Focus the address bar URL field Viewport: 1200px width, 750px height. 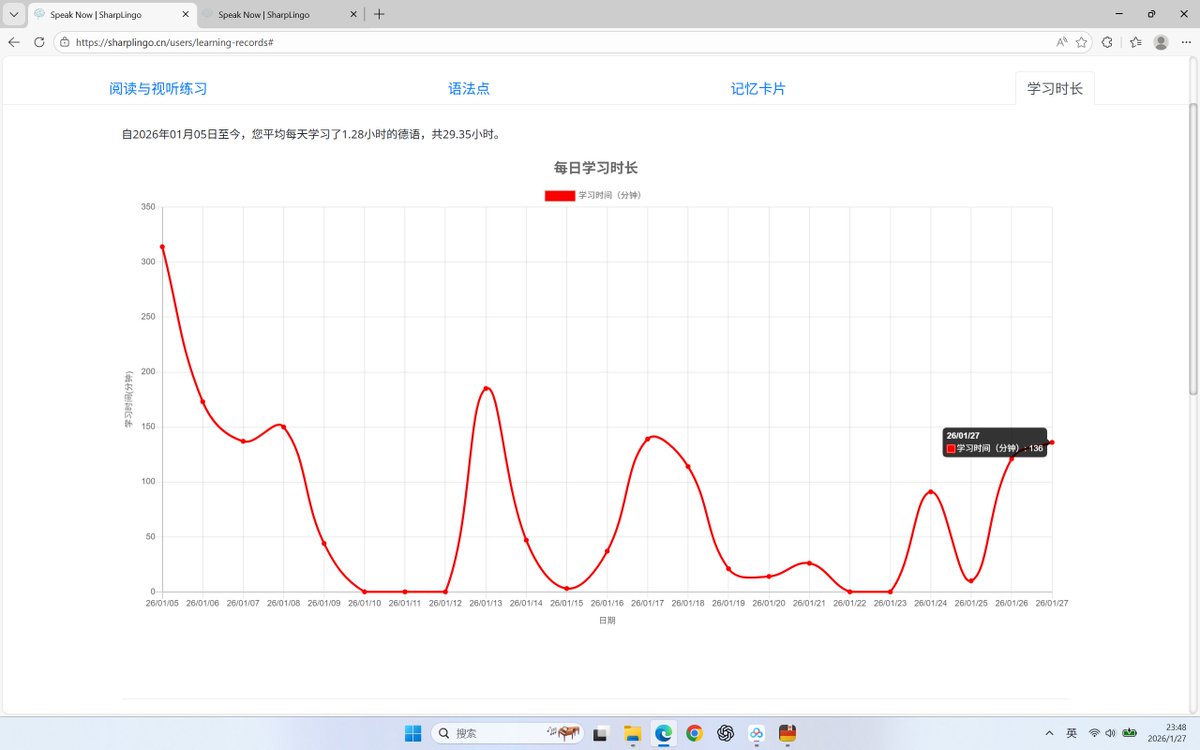click(x=560, y=42)
